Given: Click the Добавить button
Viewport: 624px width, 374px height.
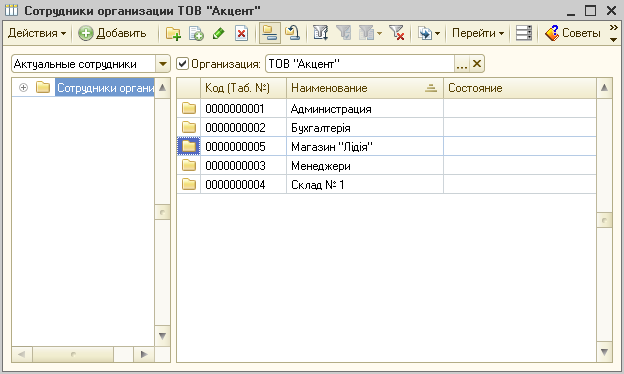Looking at the screenshot, I should (x=112, y=33).
